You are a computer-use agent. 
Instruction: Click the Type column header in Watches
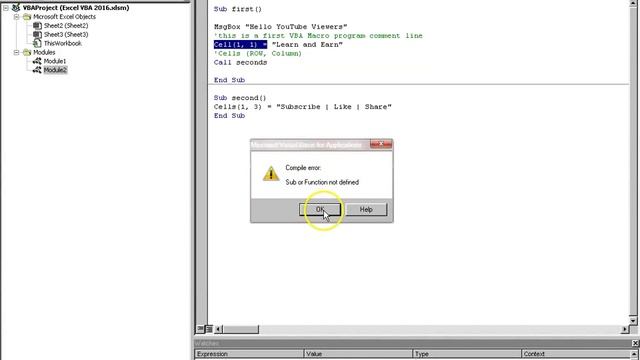(467, 354)
